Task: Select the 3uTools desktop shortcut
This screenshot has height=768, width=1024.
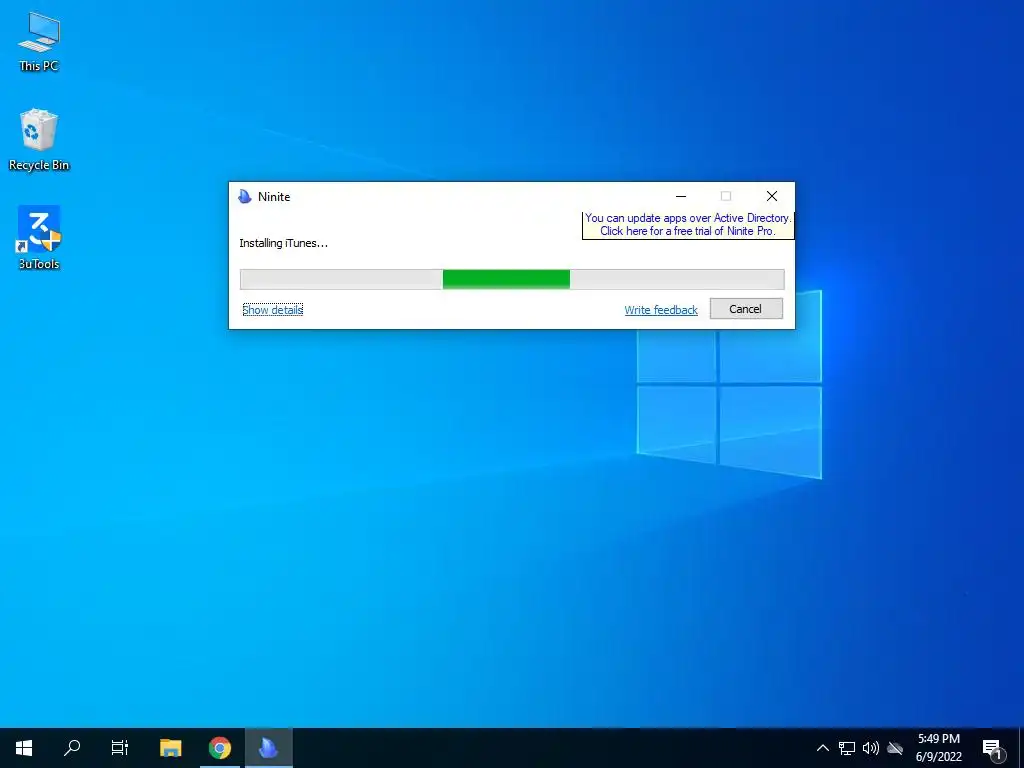Action: pos(39,238)
